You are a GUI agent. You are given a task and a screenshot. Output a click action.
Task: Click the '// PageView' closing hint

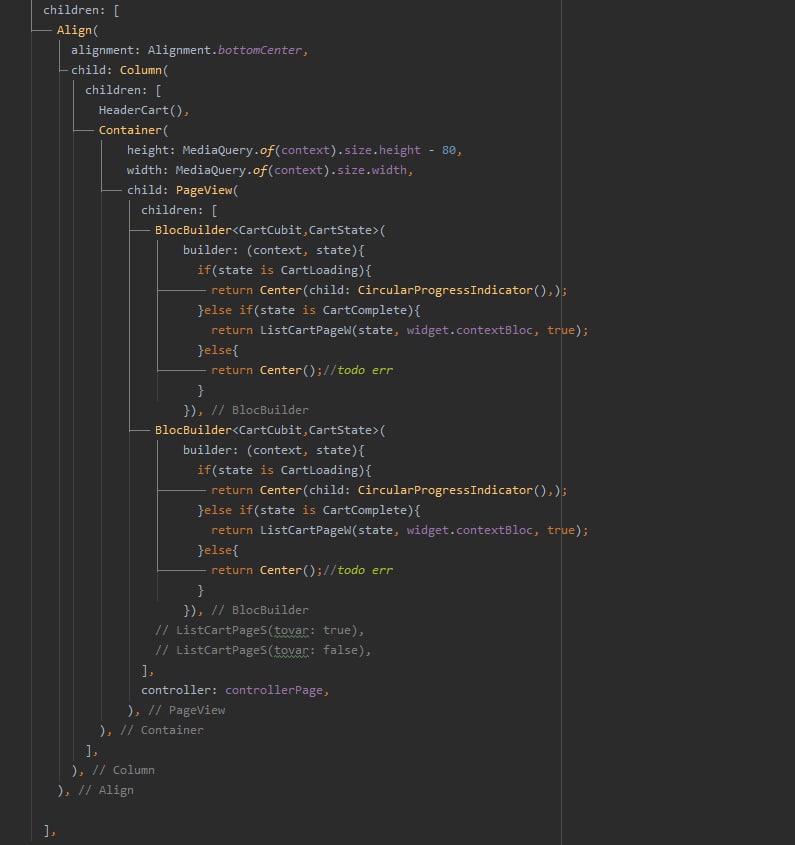[186, 710]
